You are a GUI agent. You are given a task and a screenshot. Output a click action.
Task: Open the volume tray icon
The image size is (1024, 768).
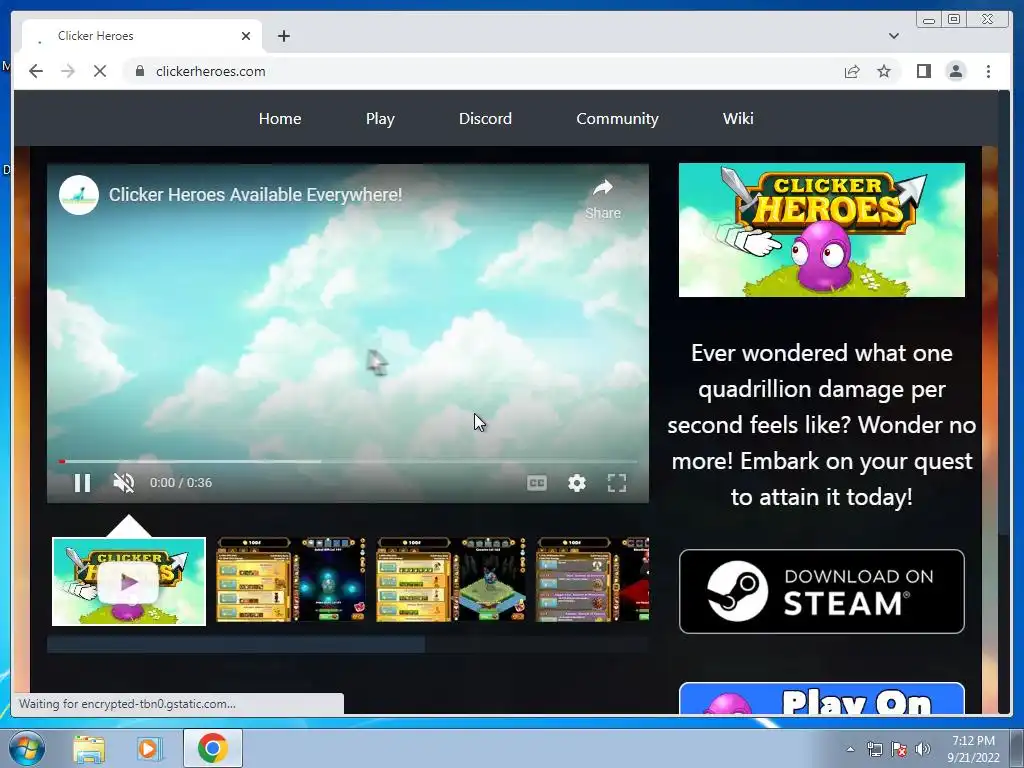click(923, 749)
